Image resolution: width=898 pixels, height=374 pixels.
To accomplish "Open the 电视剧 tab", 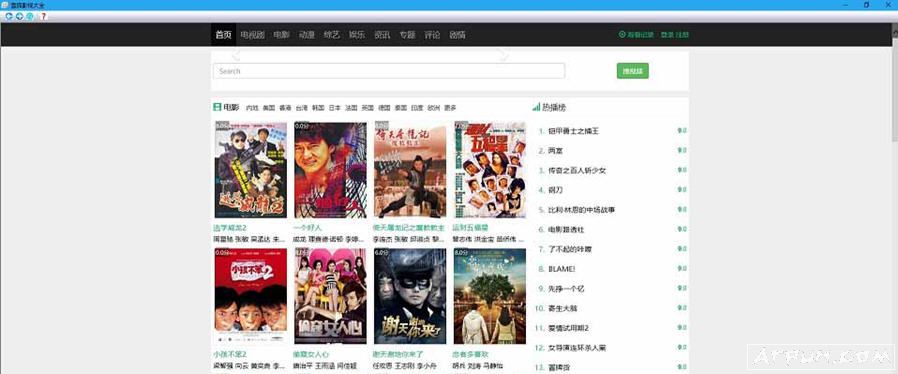I will click(x=253, y=35).
